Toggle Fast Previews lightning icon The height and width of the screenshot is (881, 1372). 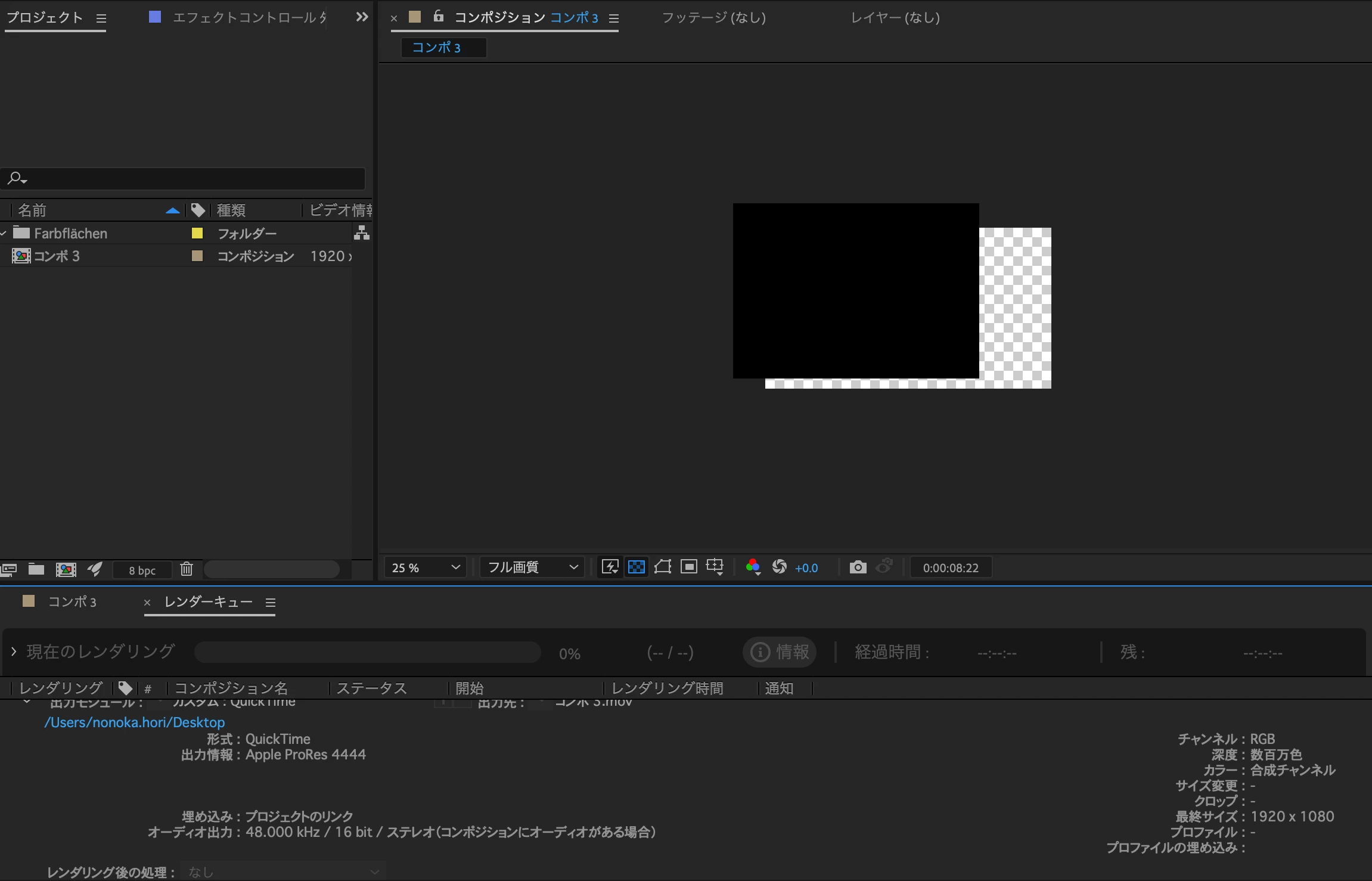[x=610, y=567]
